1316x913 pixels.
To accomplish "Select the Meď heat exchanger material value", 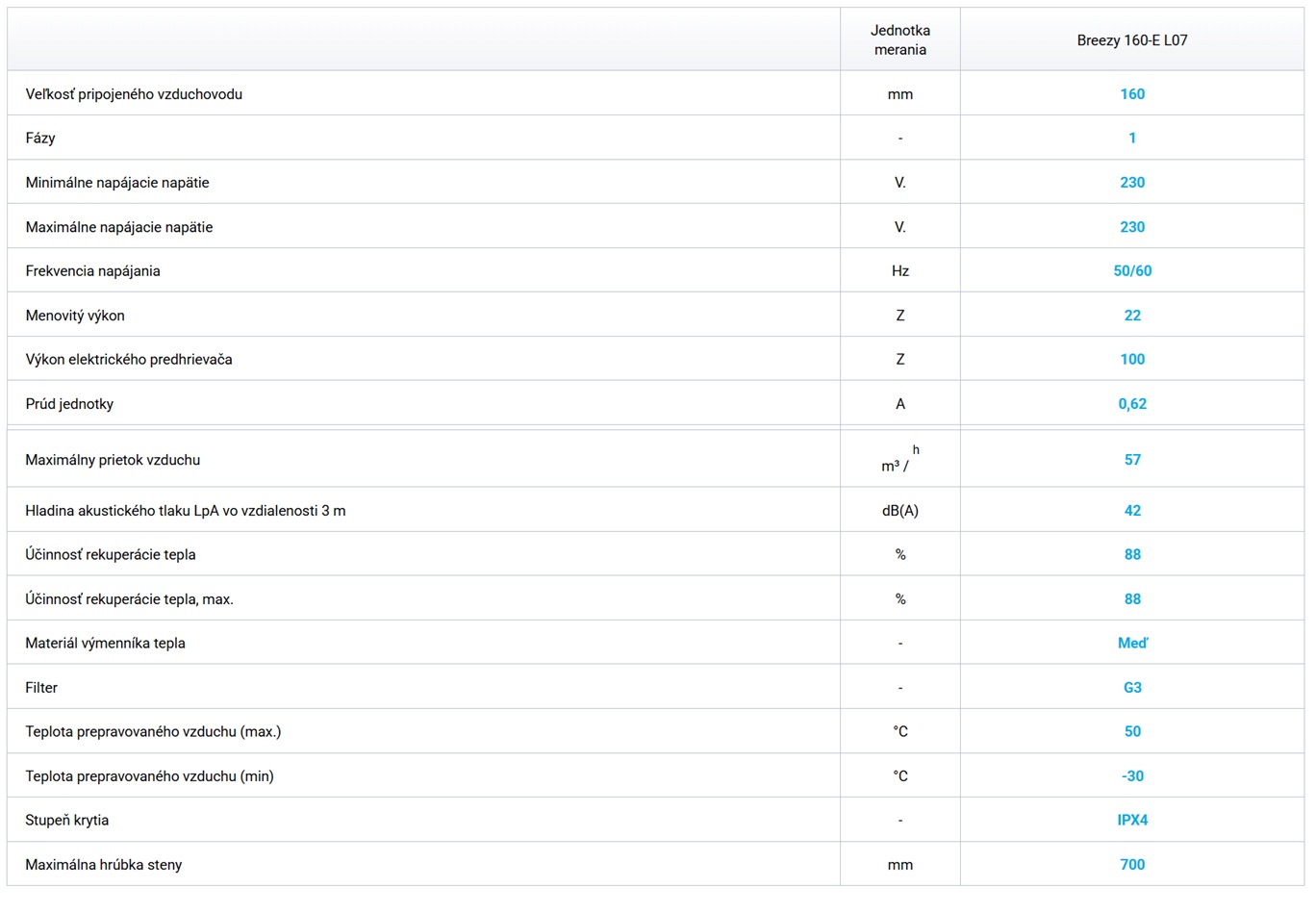I will [1131, 644].
